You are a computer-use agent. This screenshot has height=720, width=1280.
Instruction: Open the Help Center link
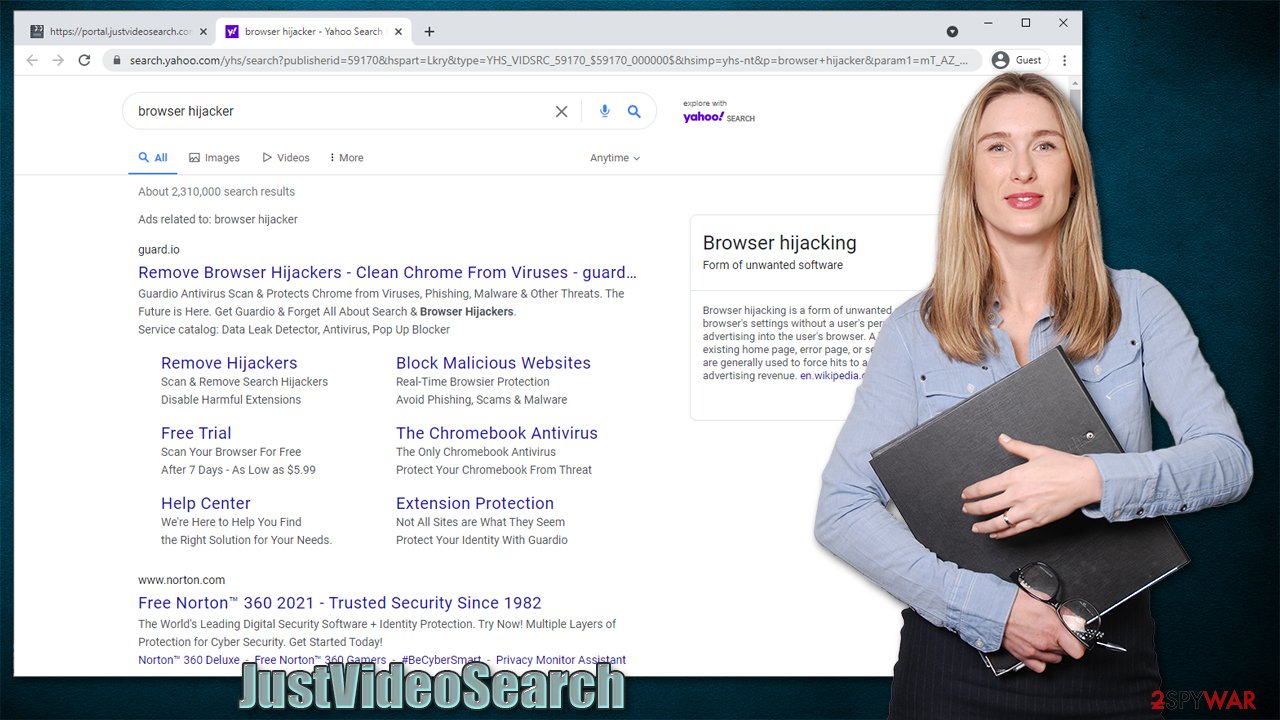coord(206,503)
